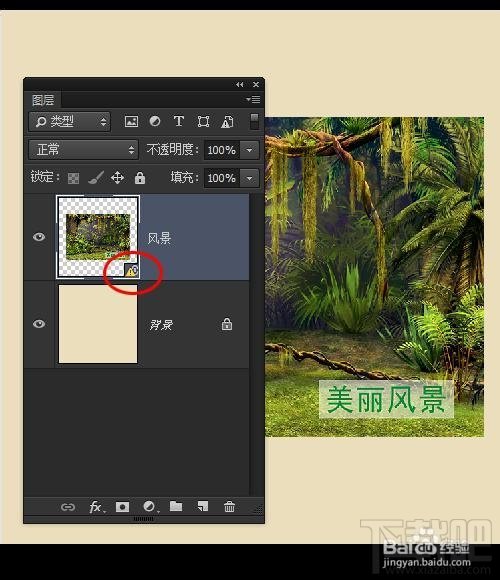This screenshot has height=580, width=500.
Task: Hide the 风景 layer with eye icon
Action: pos(39,237)
